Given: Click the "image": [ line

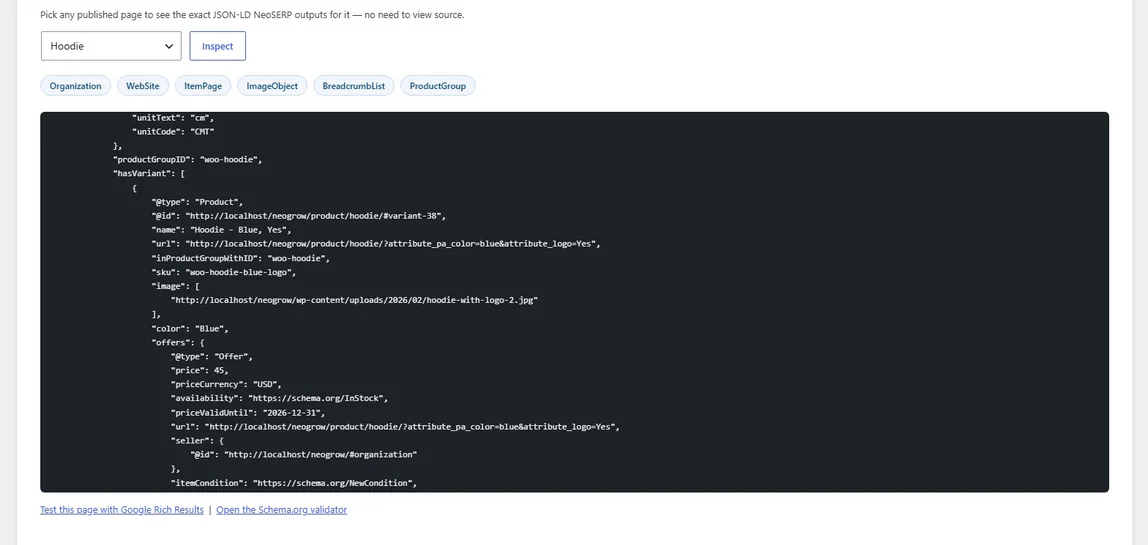Looking at the screenshot, I should click(176, 286).
